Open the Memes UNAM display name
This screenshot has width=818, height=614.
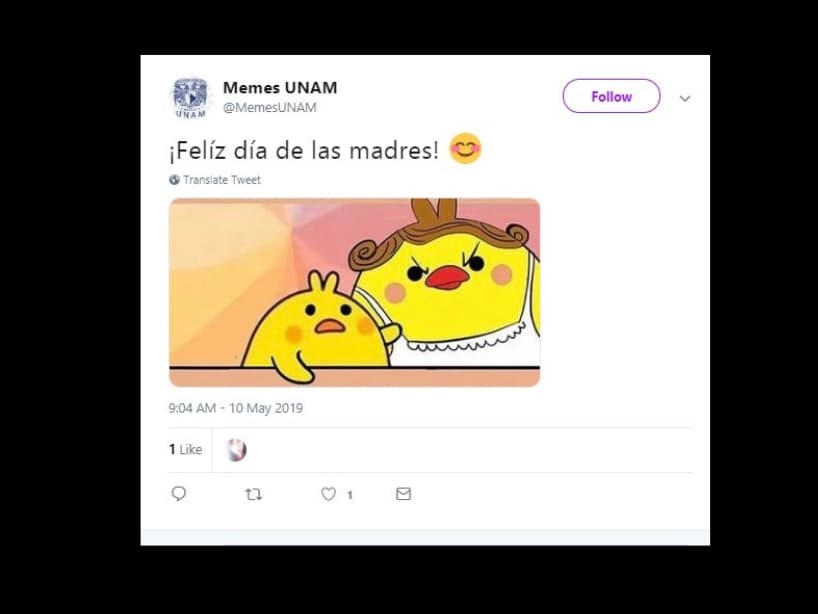pyautogui.click(x=280, y=88)
